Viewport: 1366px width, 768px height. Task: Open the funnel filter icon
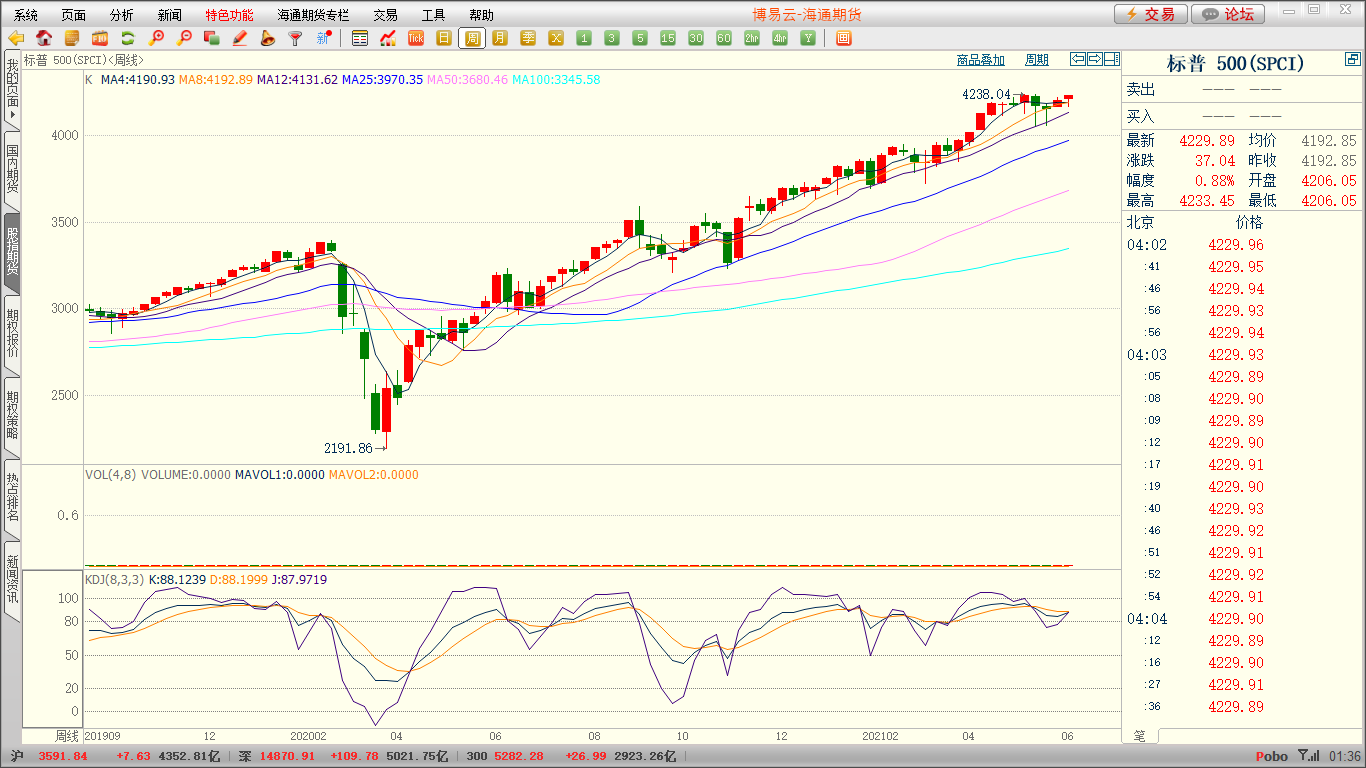(295, 38)
